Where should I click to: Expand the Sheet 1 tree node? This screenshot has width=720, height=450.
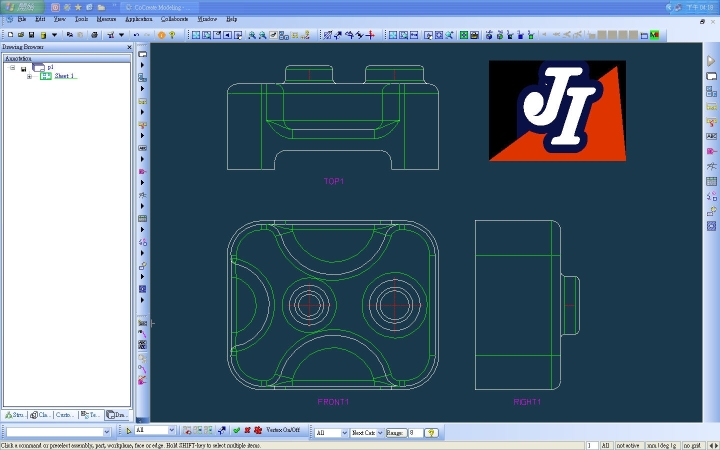29,76
